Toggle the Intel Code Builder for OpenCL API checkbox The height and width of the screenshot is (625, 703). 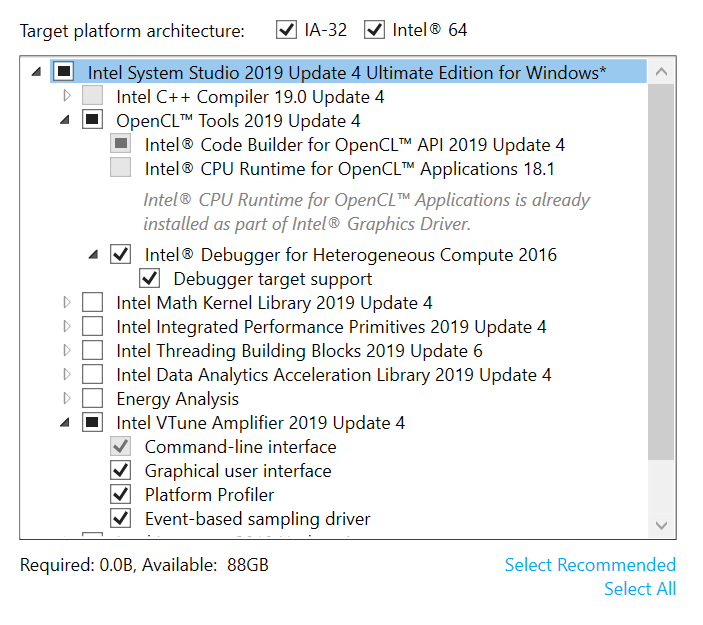121,143
